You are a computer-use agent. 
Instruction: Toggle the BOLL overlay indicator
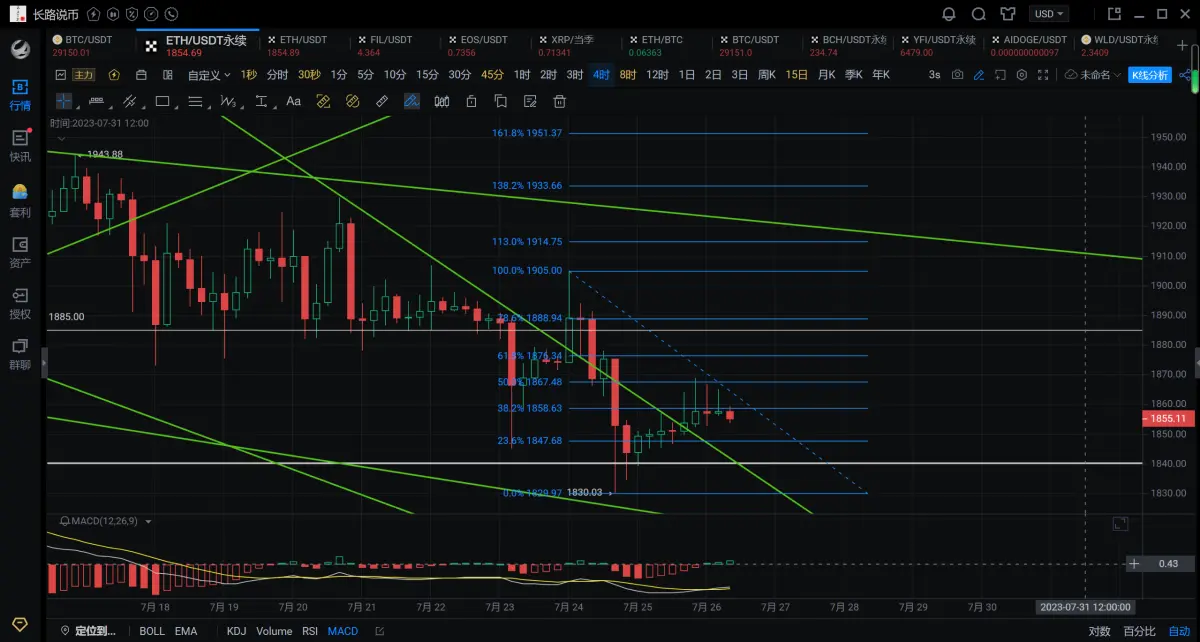pos(152,631)
